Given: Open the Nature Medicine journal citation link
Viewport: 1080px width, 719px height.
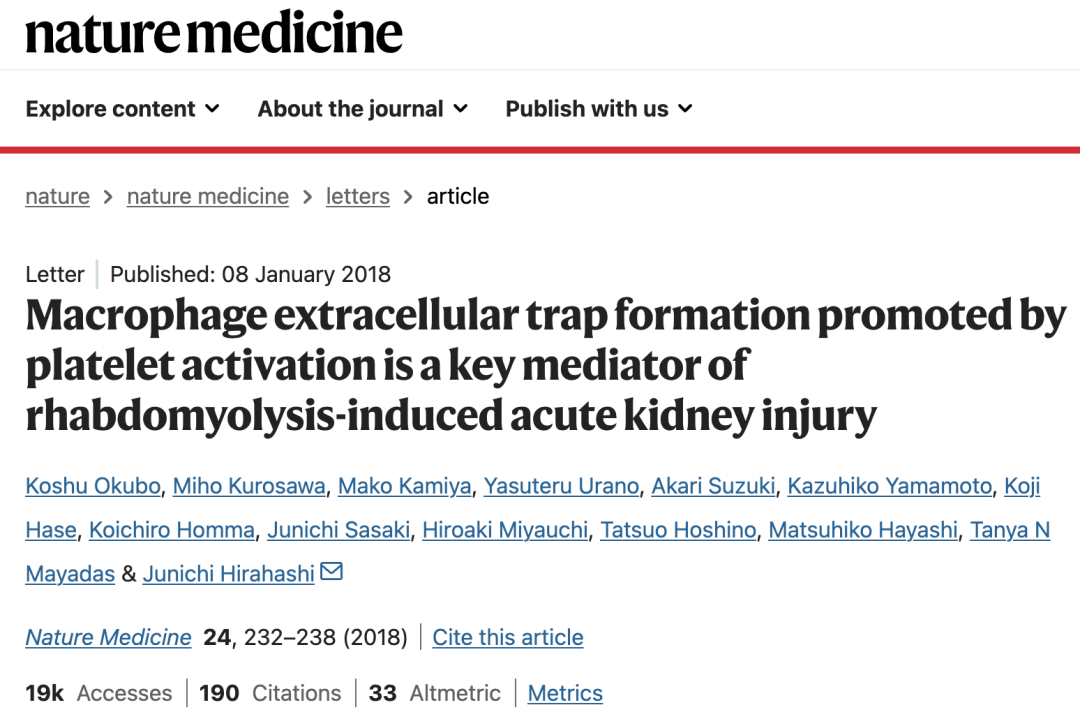Looking at the screenshot, I should (x=108, y=637).
